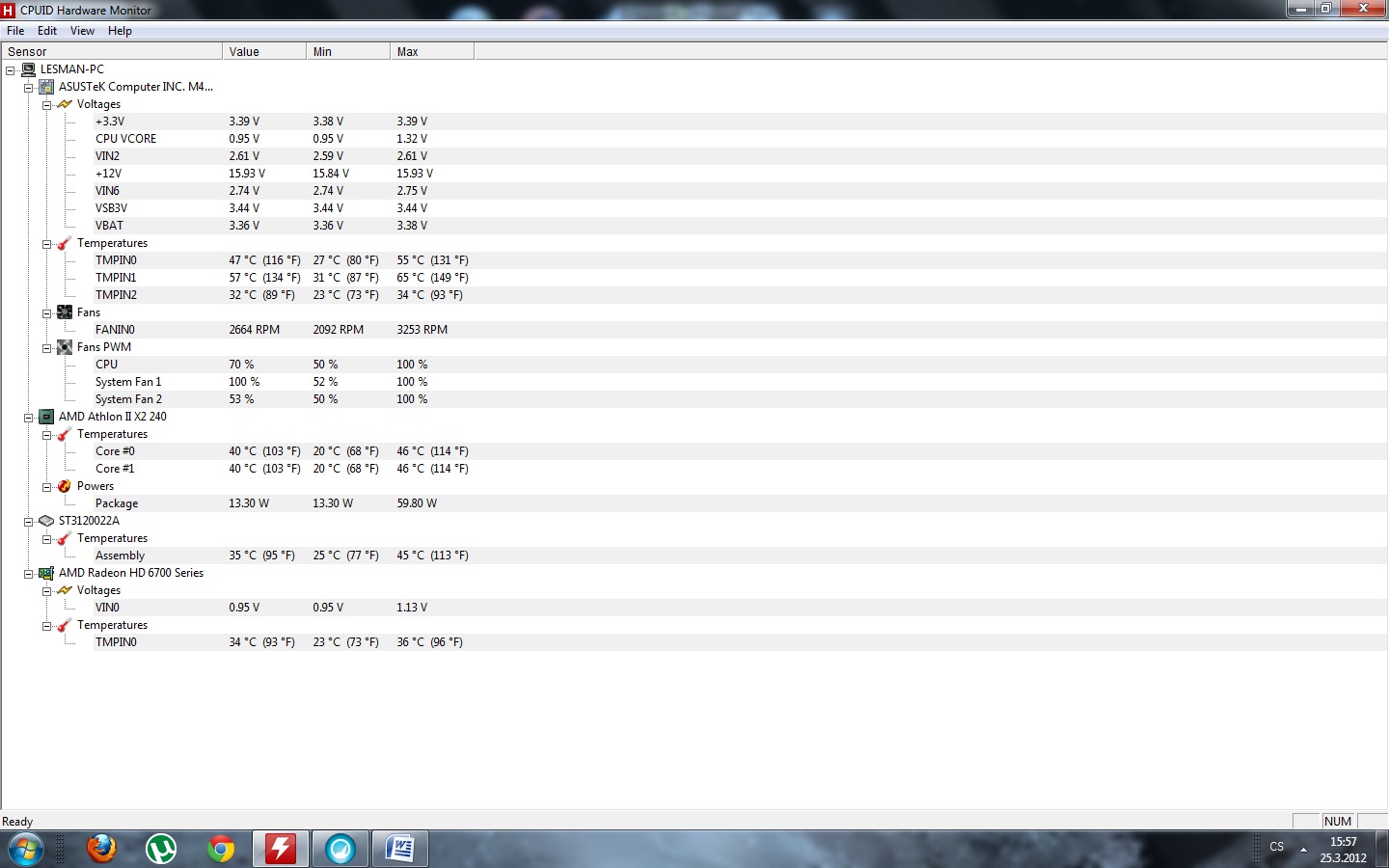The width and height of the screenshot is (1389, 868).
Task: Collapse the Fans group
Action: click(x=46, y=313)
